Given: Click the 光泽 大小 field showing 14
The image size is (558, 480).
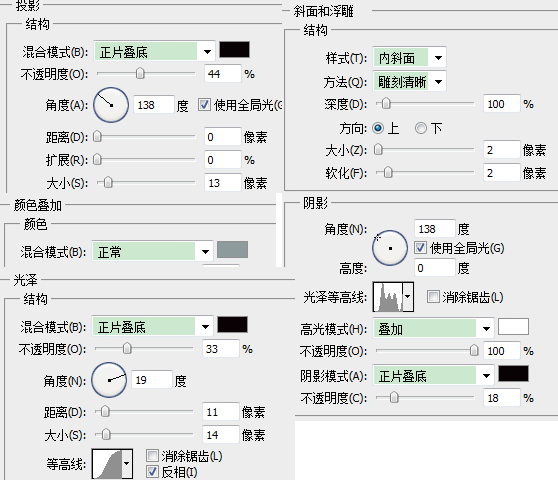Looking at the screenshot, I should pyautogui.click(x=221, y=434).
